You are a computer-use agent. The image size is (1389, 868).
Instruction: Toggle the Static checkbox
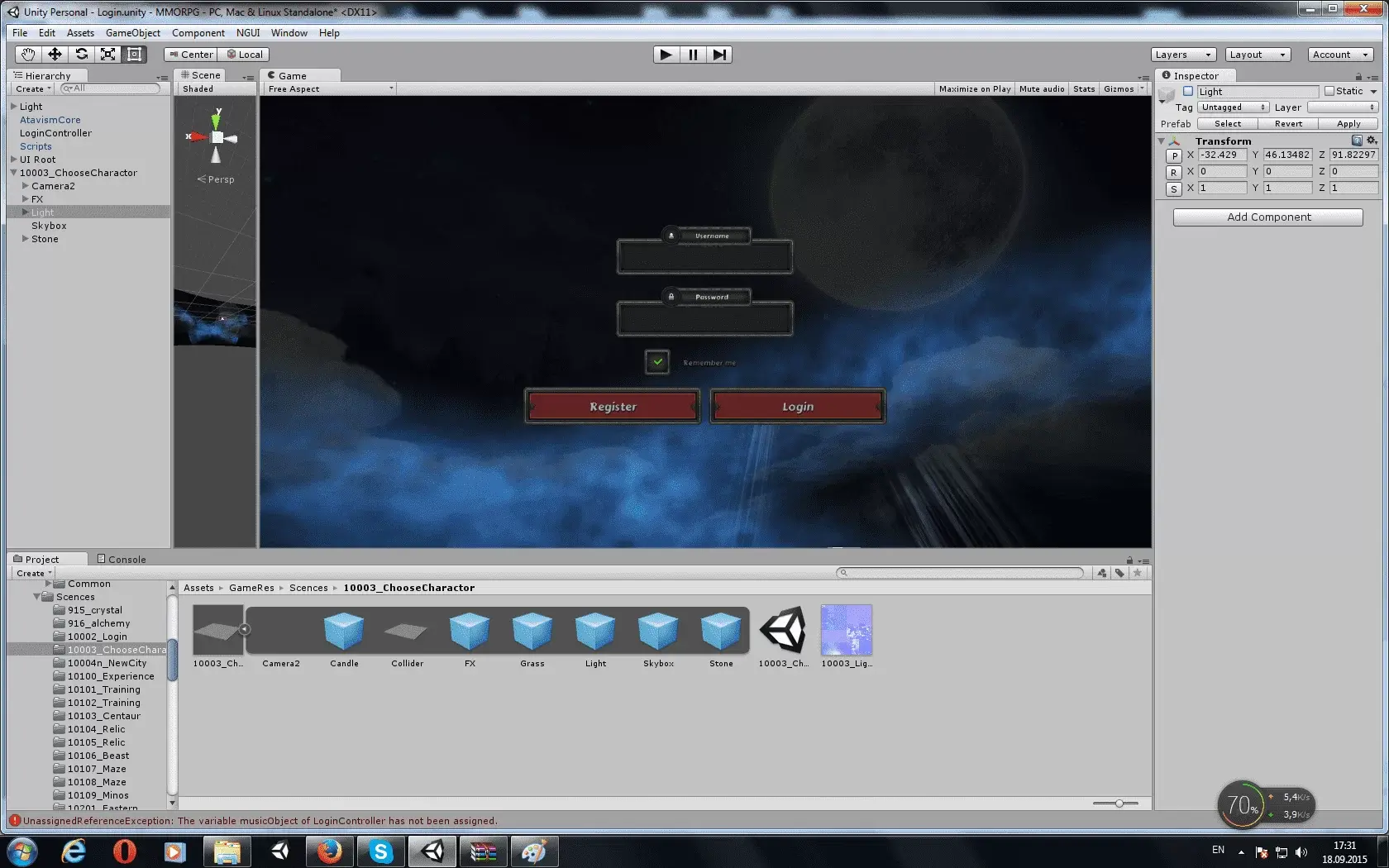(1329, 92)
